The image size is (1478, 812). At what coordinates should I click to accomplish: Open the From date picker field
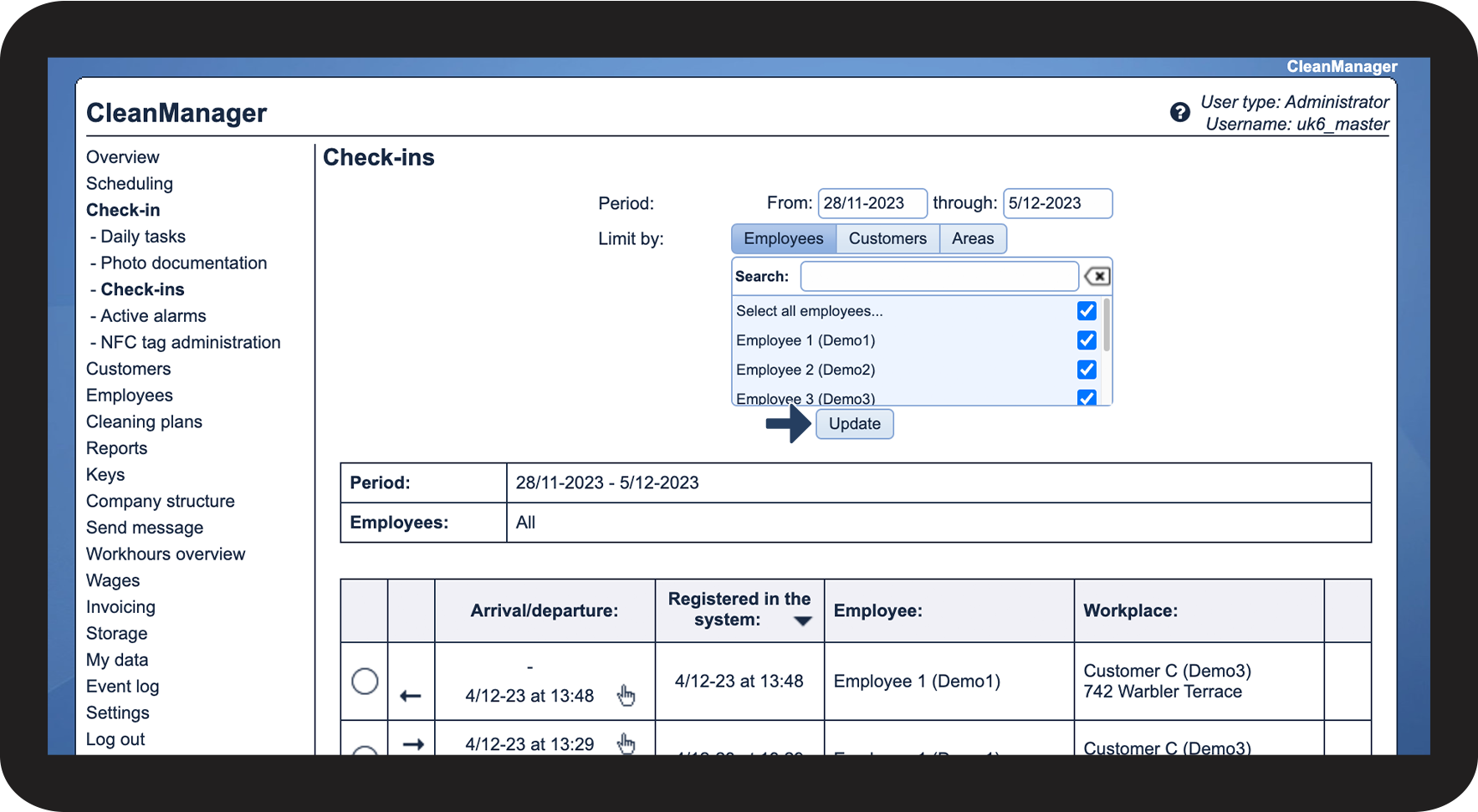(x=872, y=203)
